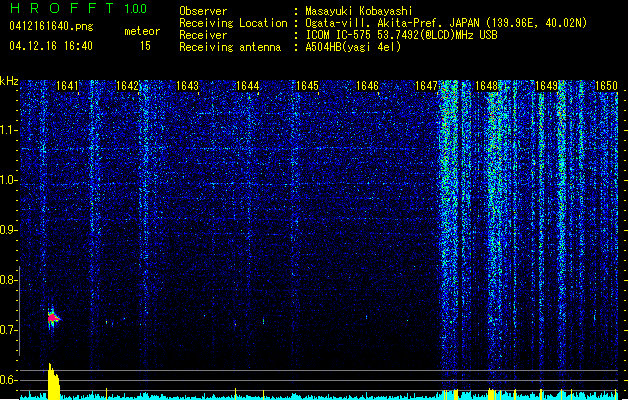Image resolution: width=629 pixels, height=400 pixels.
Task: Click the Ogata-vill. Akita-Pref. JAPAN location text
Action: tap(446, 23)
